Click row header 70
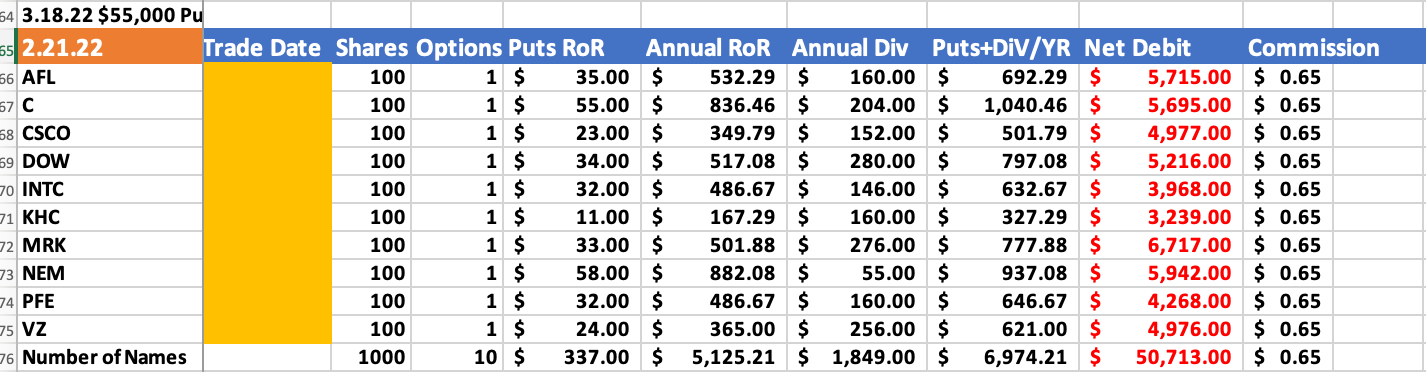The height and width of the screenshot is (372, 1426). point(8,189)
